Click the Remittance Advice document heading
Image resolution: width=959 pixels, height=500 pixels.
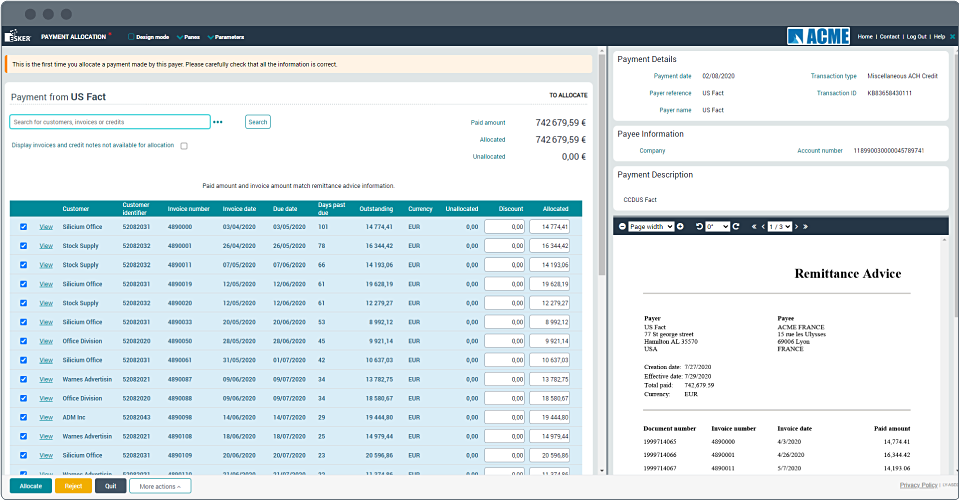[848, 274]
